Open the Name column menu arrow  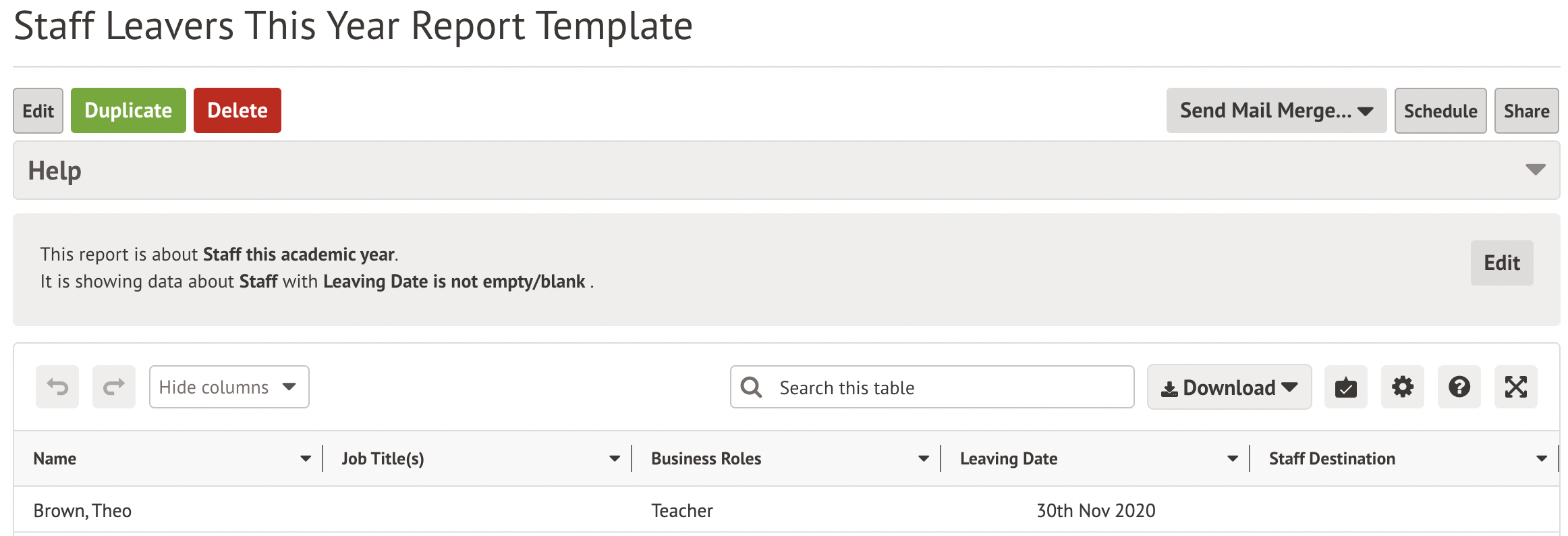click(306, 459)
